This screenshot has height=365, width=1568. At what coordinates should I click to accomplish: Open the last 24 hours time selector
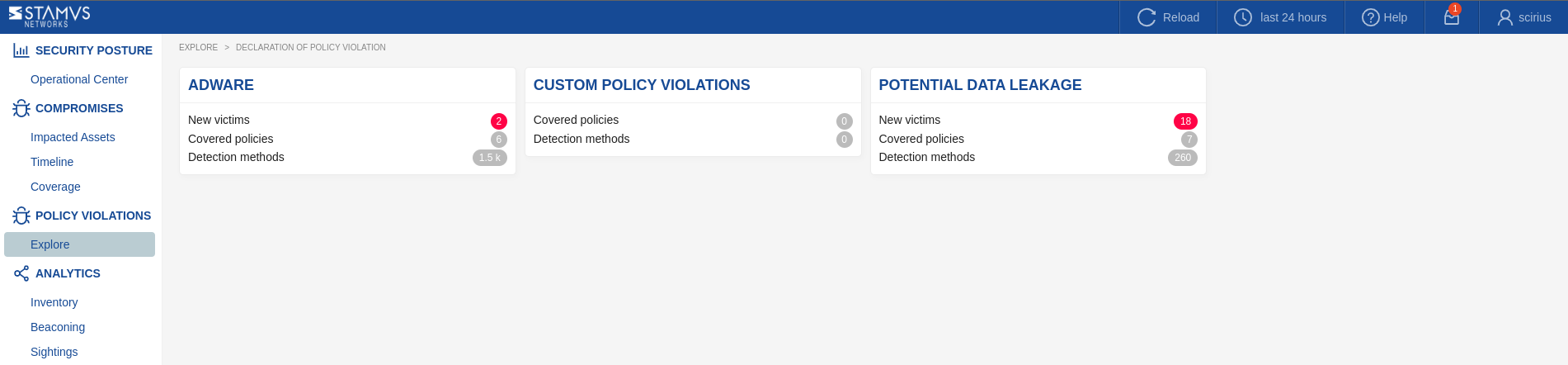(1293, 17)
